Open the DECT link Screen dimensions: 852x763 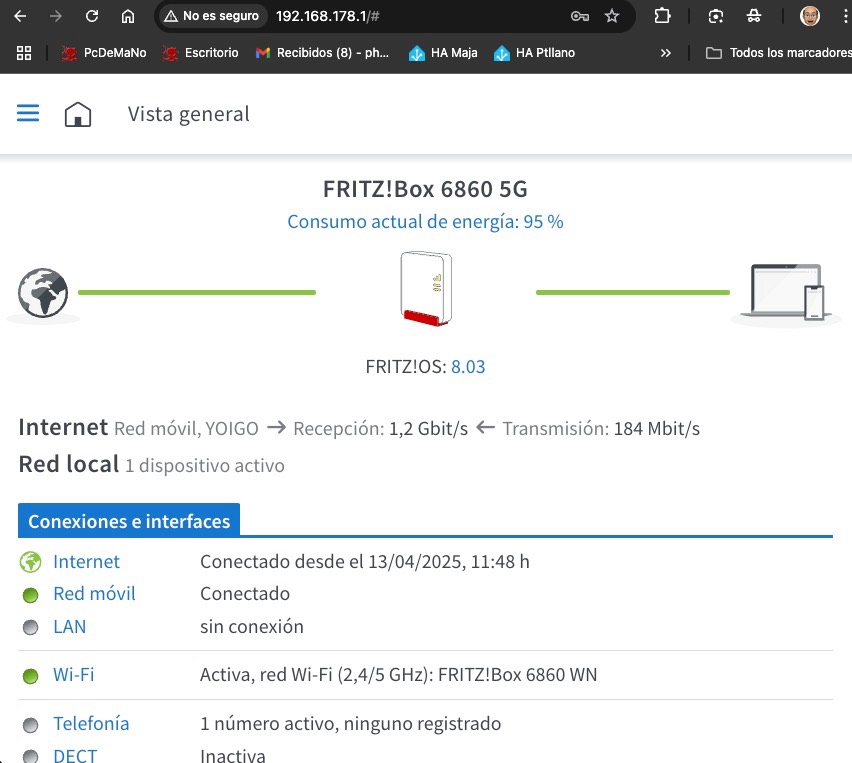(x=75, y=756)
